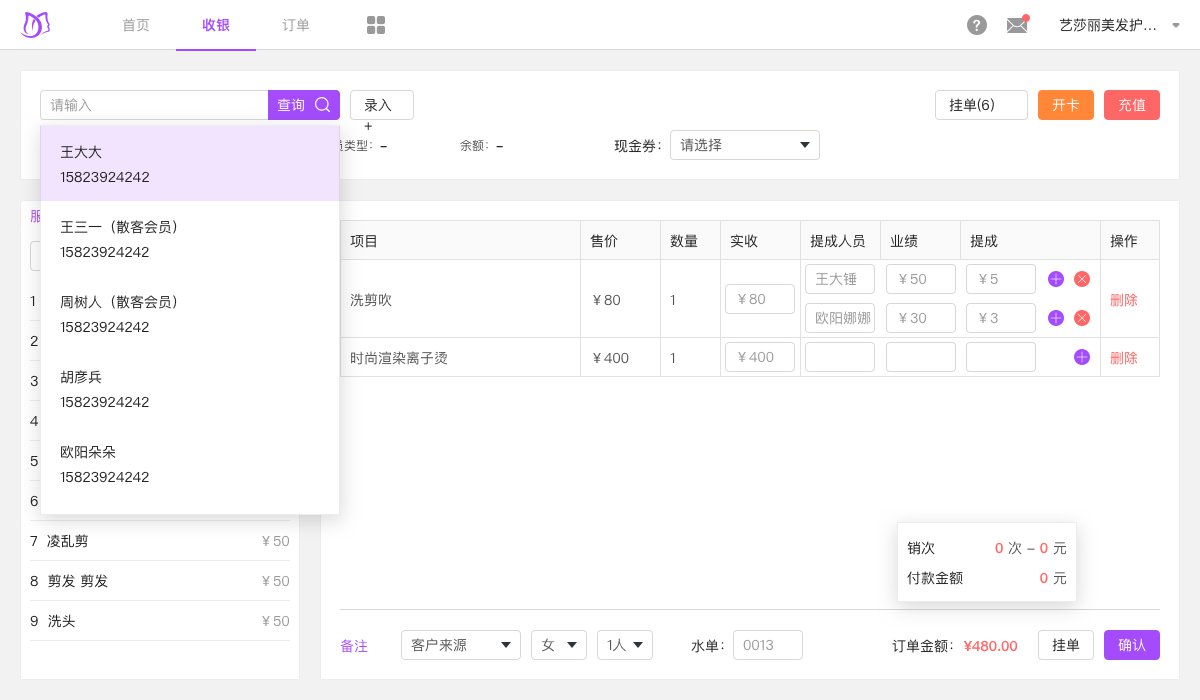Click the 水单 number input field
Viewport: 1200px width, 700px height.
(x=767, y=645)
